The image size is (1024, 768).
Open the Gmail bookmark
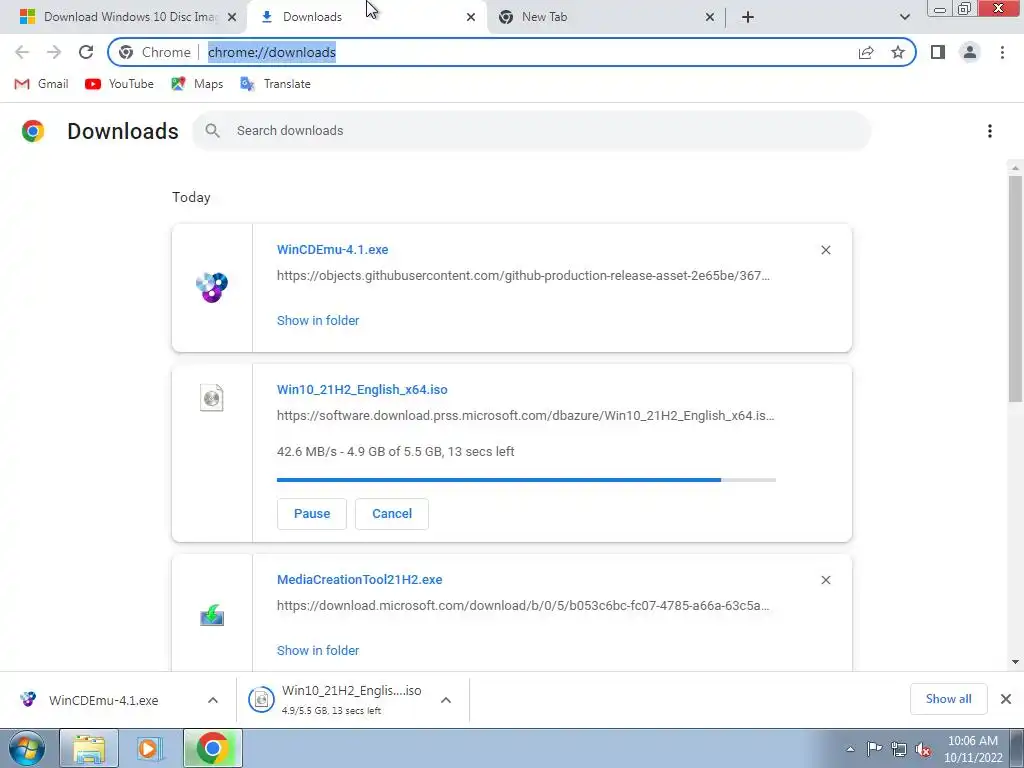[x=41, y=84]
